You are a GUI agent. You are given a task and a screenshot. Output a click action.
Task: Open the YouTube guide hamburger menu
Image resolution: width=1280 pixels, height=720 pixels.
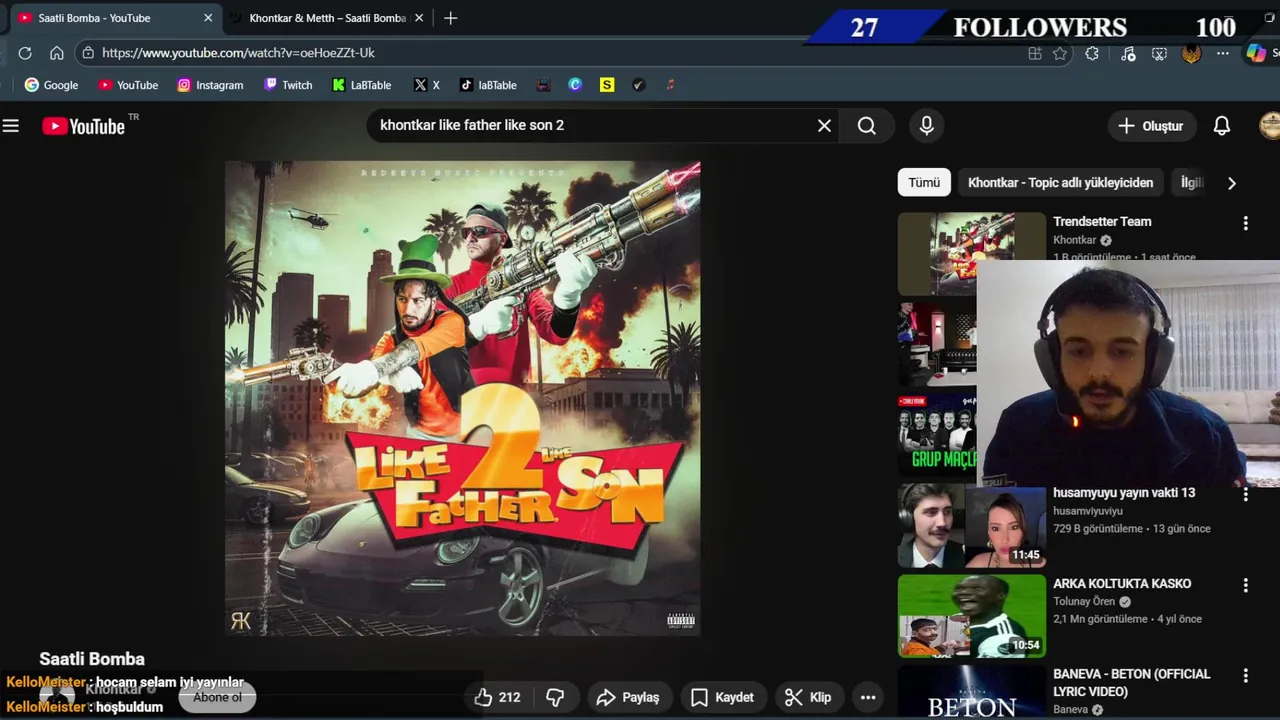click(x=11, y=126)
